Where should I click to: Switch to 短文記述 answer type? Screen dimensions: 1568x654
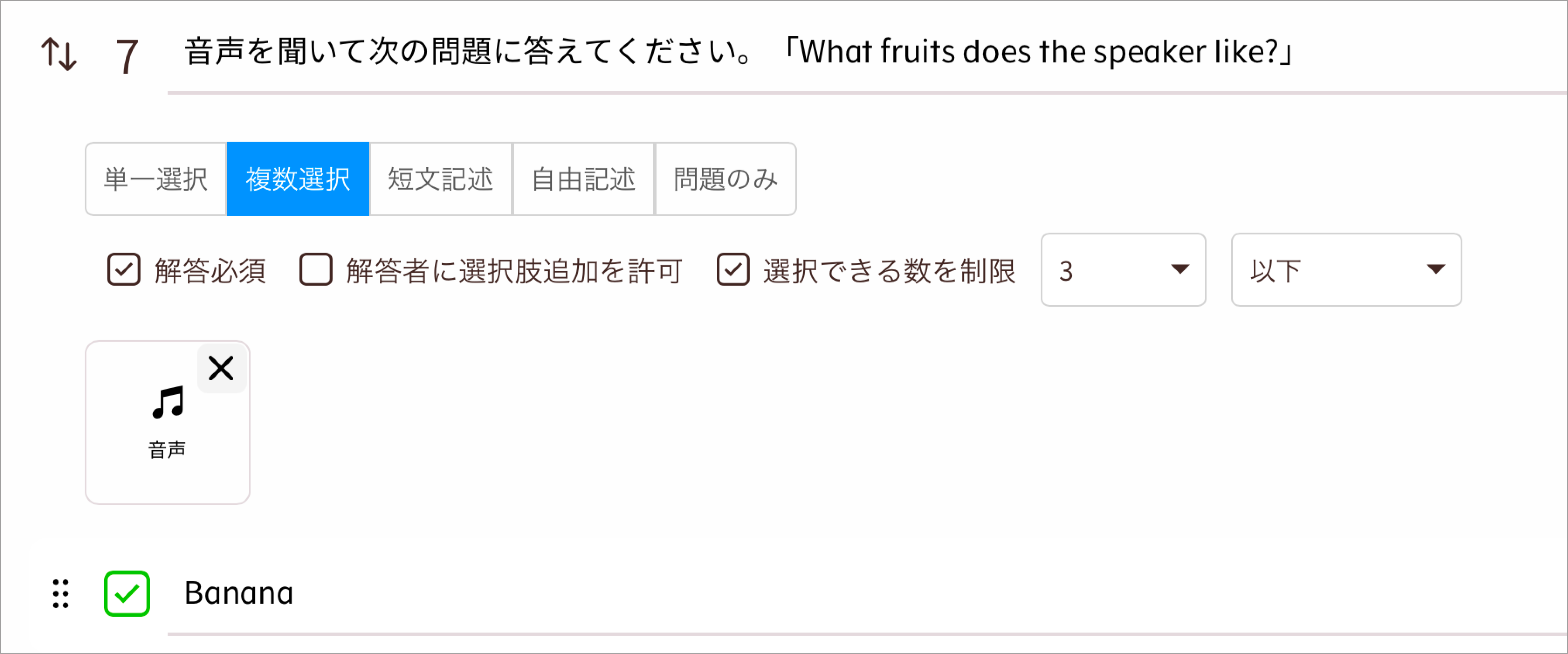441,179
